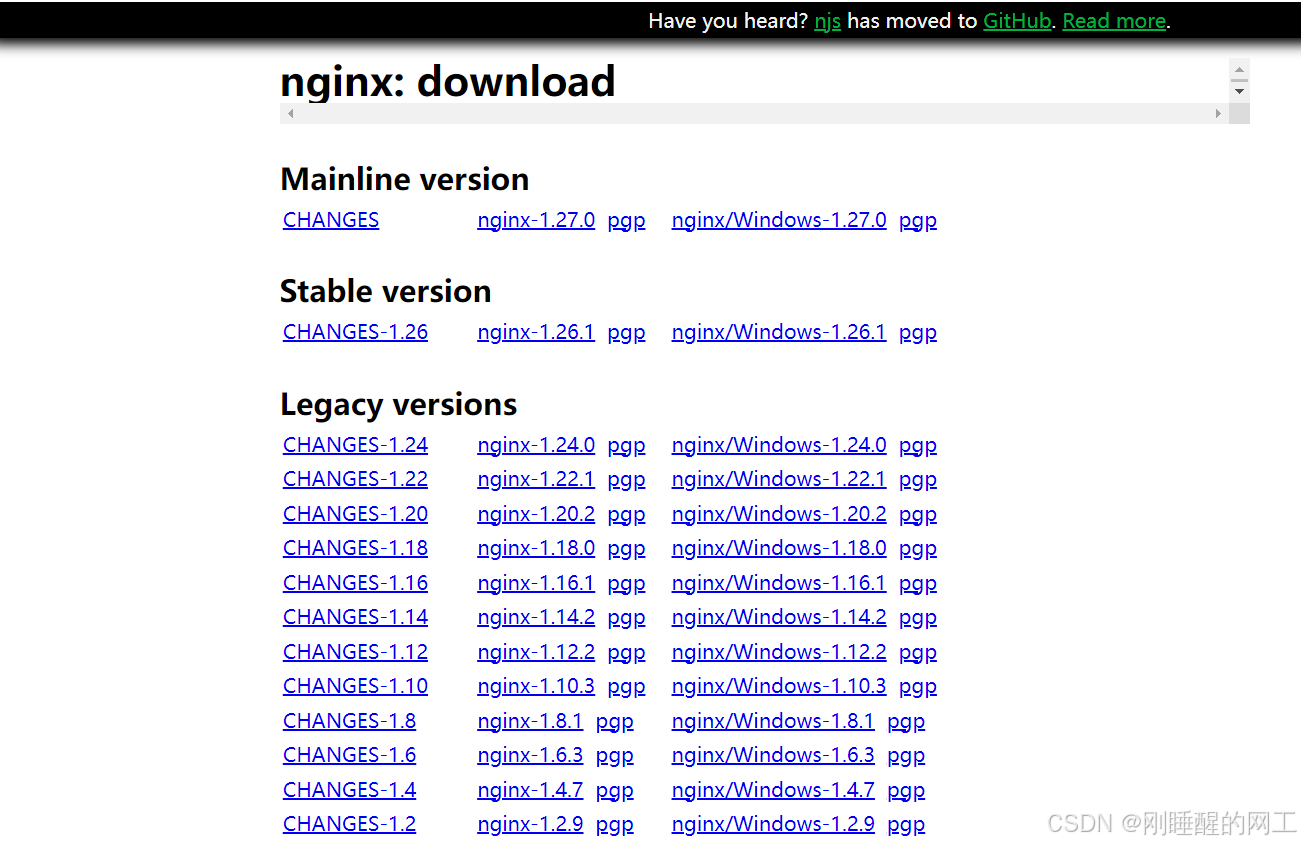This screenshot has height=845, width=1301.
Task: Open pgp signature for nginx-1.26.1
Action: tap(626, 333)
